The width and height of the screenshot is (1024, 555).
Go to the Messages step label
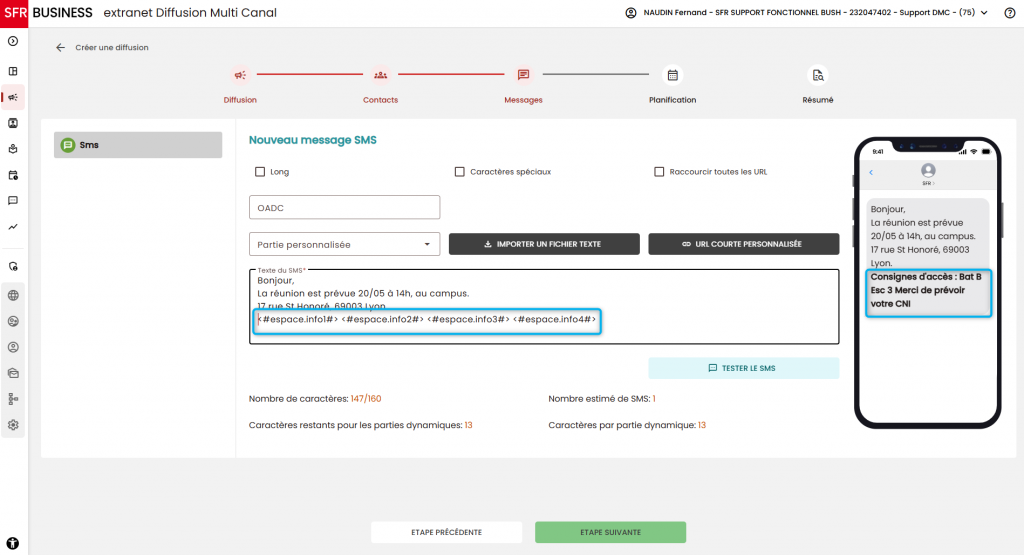click(x=523, y=100)
